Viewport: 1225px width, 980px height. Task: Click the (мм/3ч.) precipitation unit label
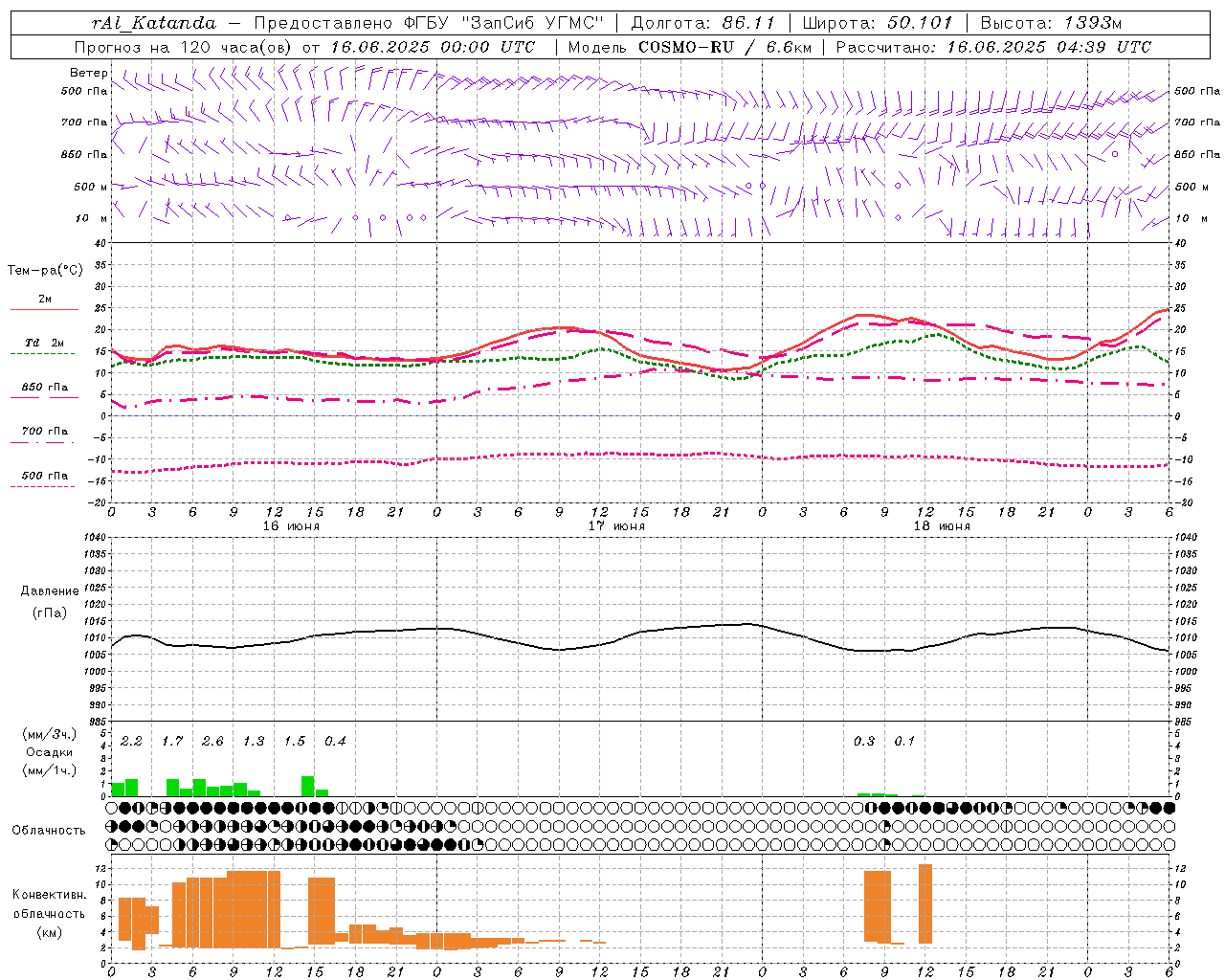50,735
